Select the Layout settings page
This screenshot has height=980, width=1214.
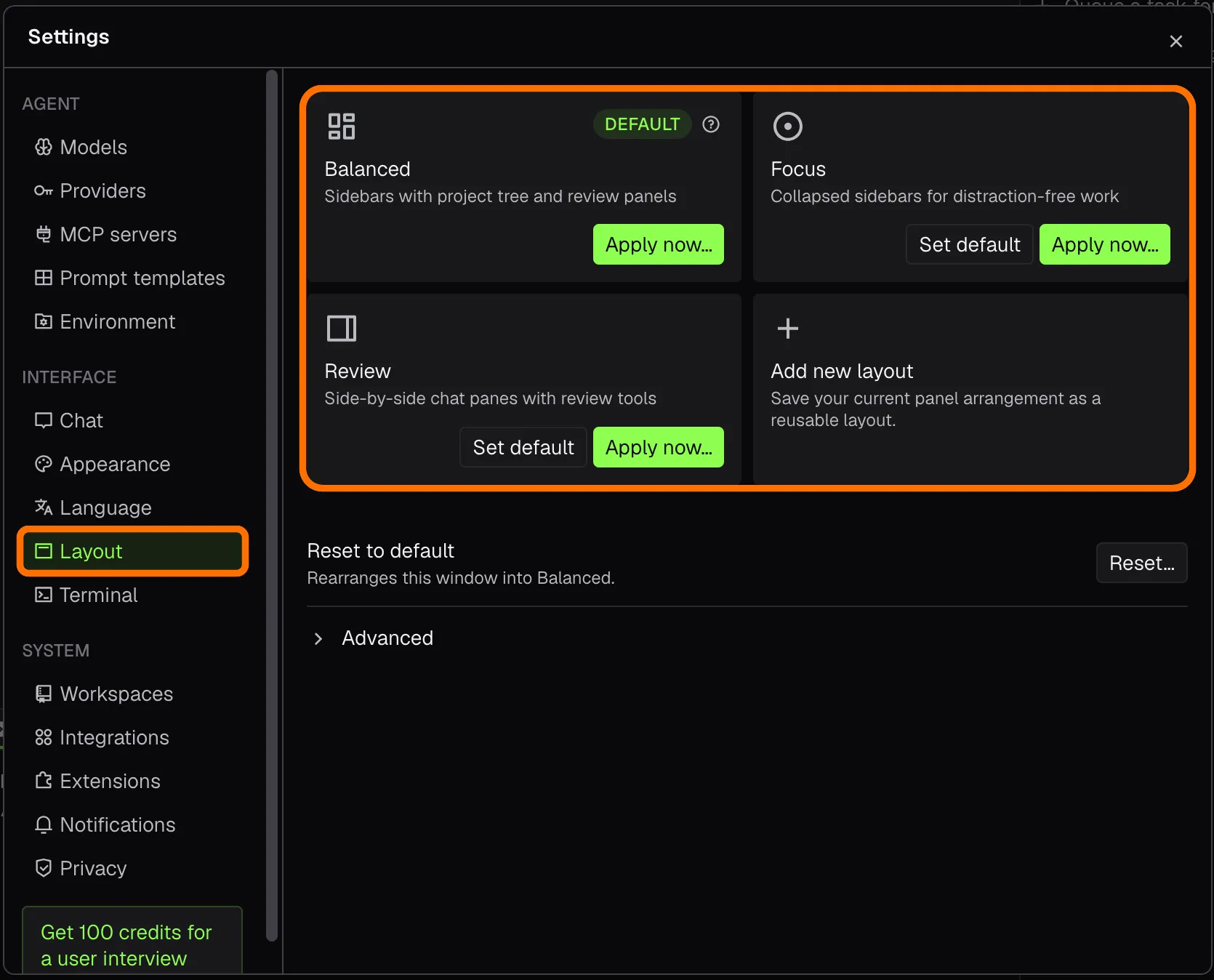click(132, 551)
